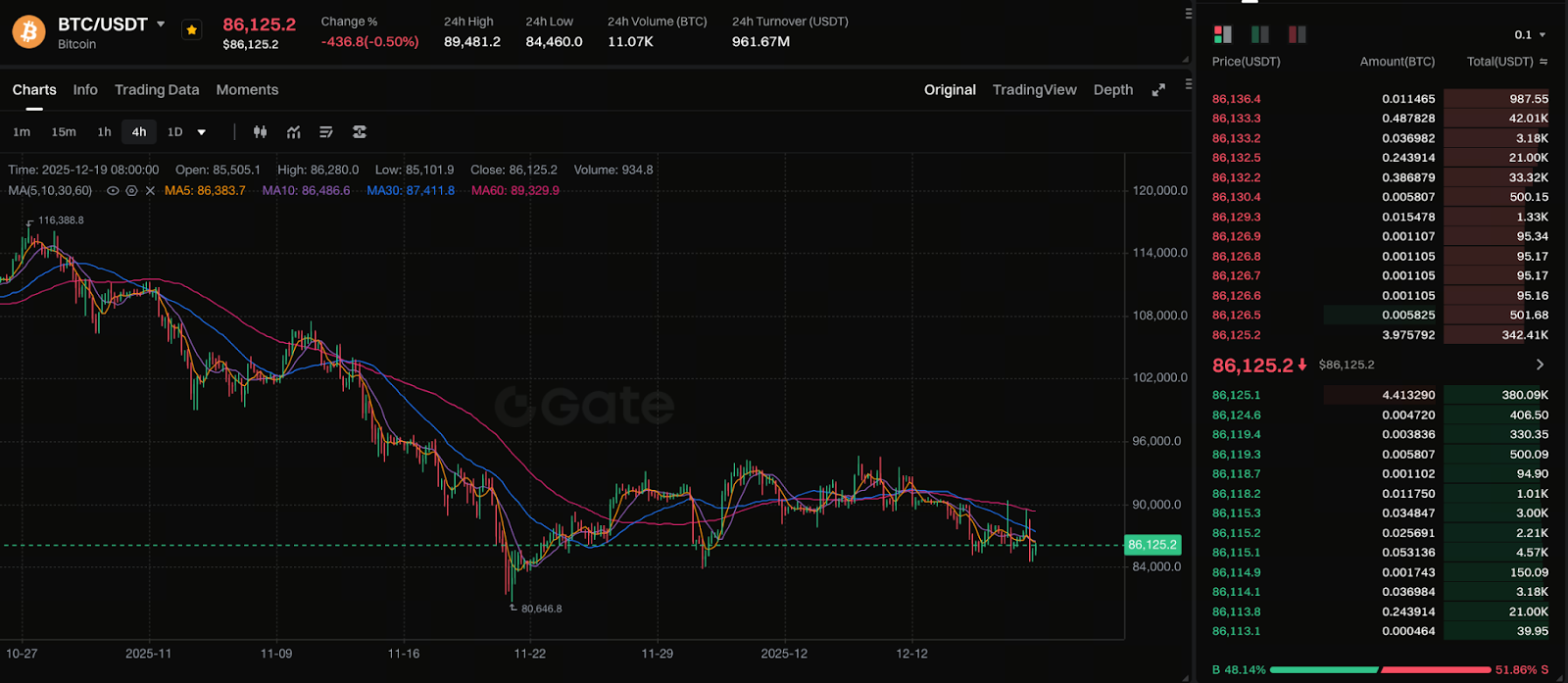Click the 80,646.8 low marker on chart

point(541,609)
